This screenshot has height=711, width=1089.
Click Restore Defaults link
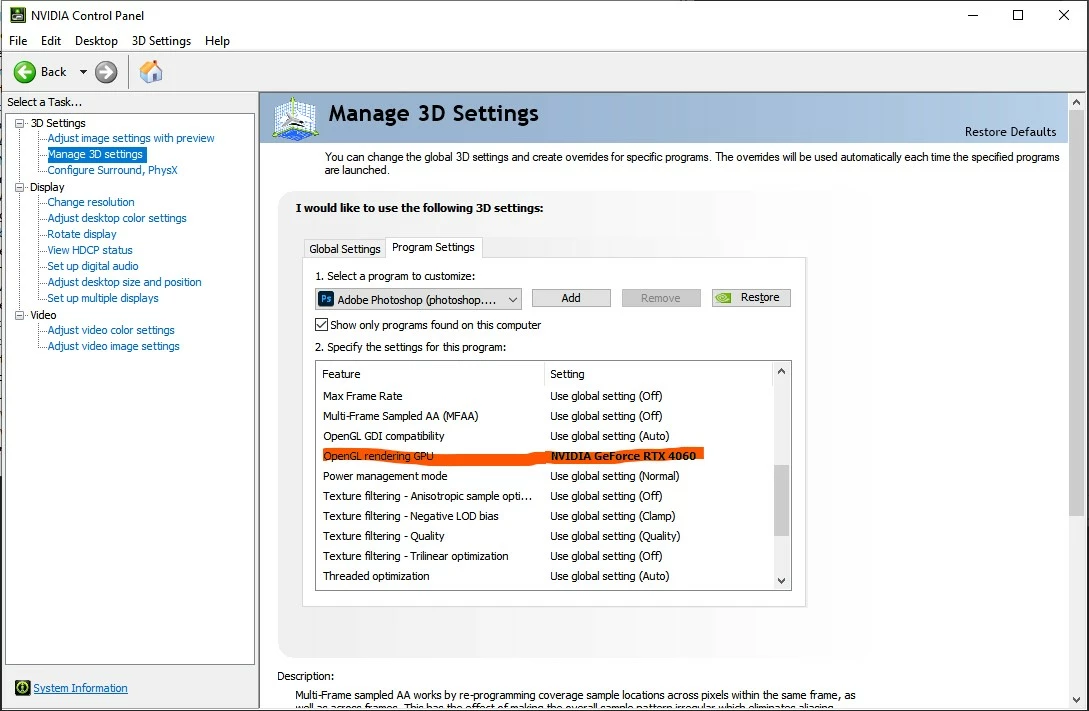coord(1010,131)
